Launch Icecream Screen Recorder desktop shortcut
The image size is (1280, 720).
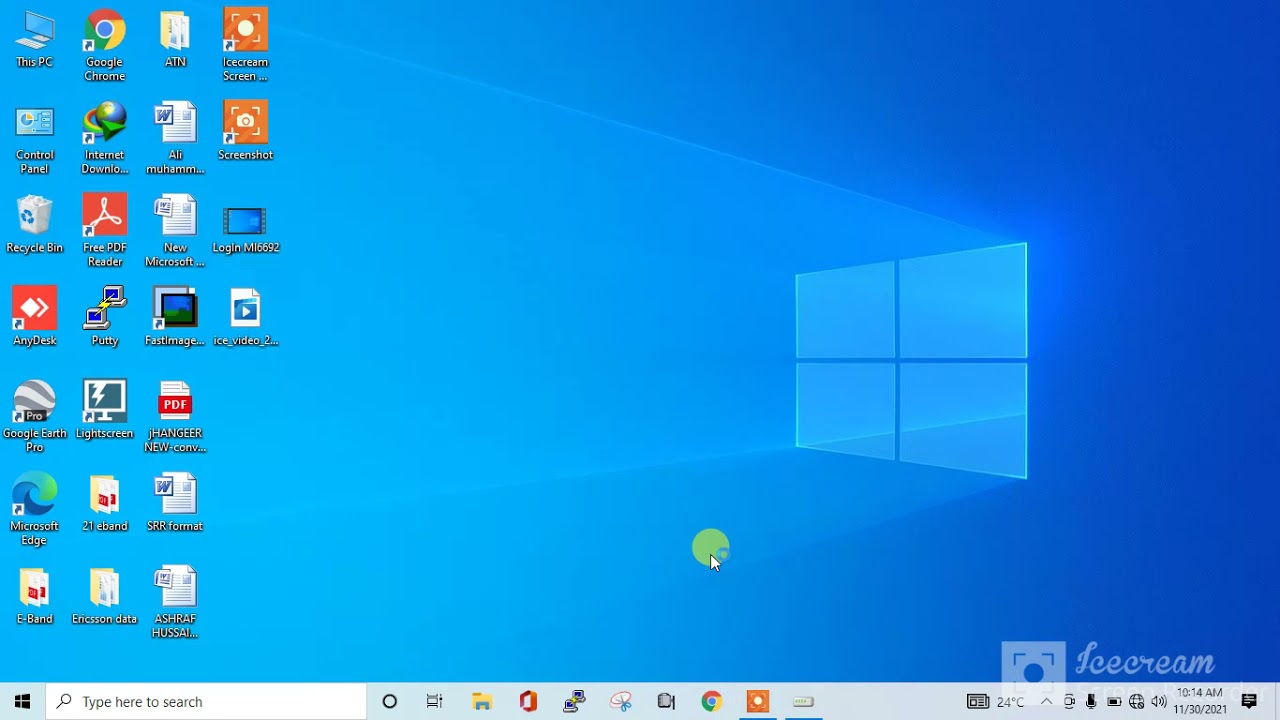point(245,46)
